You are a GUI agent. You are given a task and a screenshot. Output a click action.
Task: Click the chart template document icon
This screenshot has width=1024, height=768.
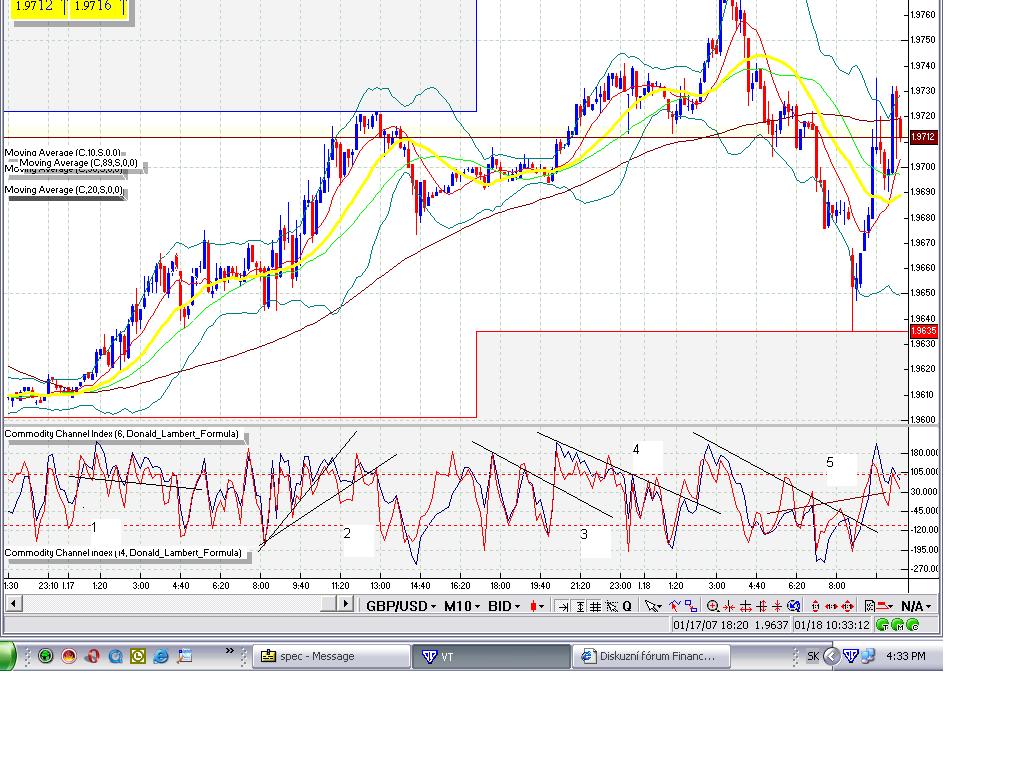869,607
